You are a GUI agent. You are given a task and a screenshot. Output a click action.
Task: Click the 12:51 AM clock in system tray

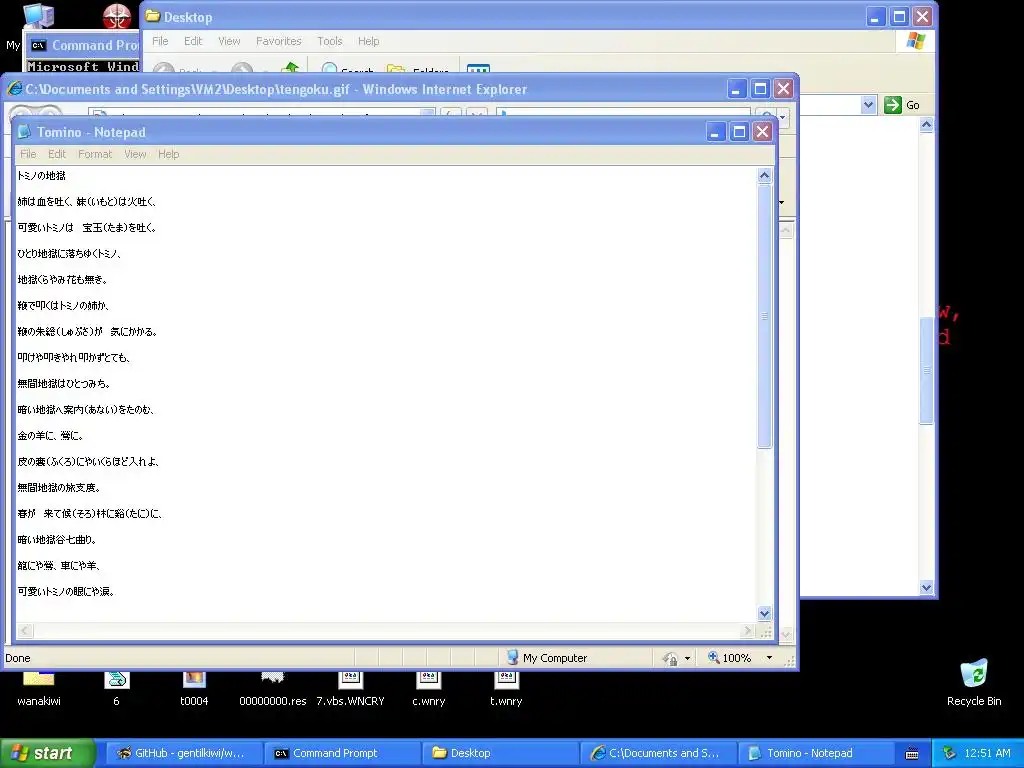[x=987, y=753]
